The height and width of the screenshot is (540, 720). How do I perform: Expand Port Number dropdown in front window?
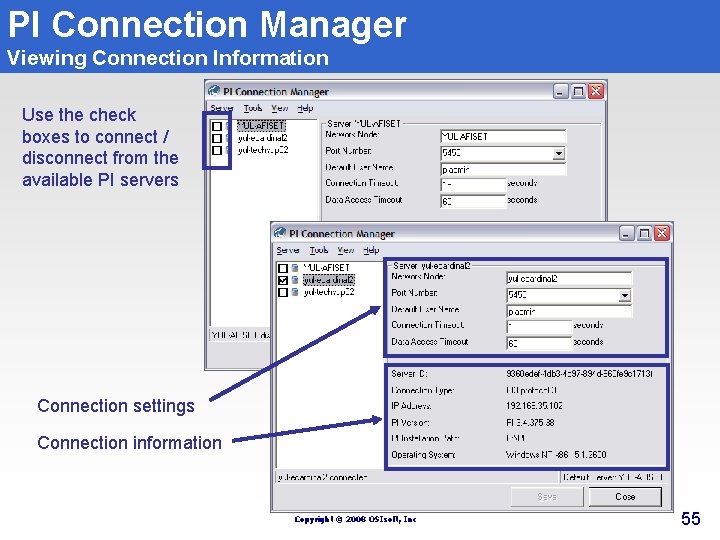[624, 295]
